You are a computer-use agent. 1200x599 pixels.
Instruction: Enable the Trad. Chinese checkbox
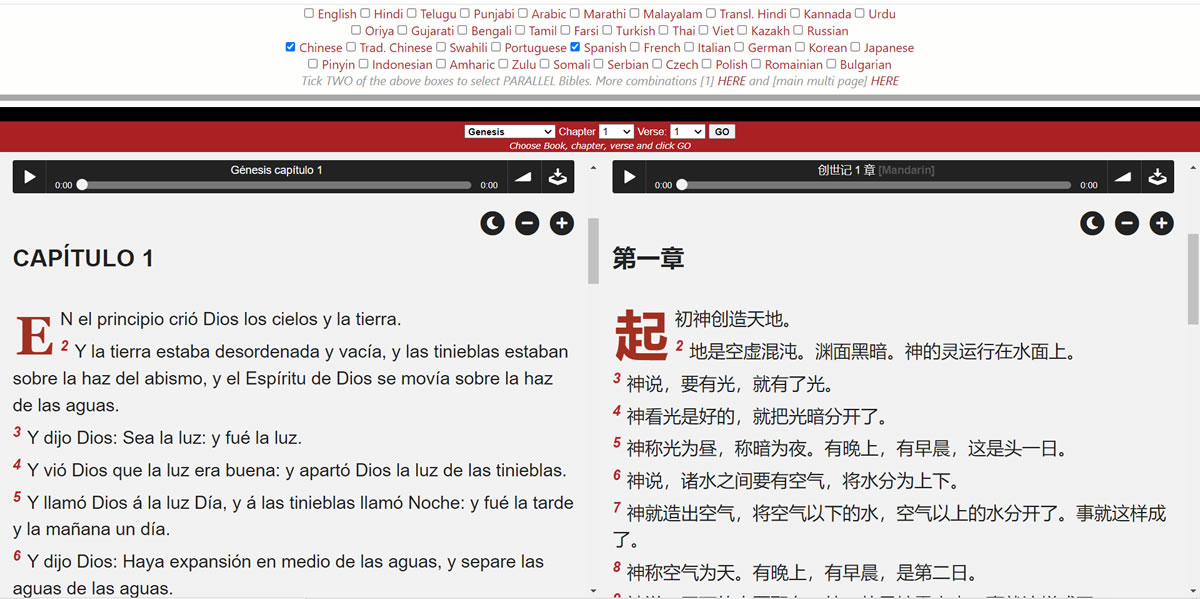[x=351, y=47]
